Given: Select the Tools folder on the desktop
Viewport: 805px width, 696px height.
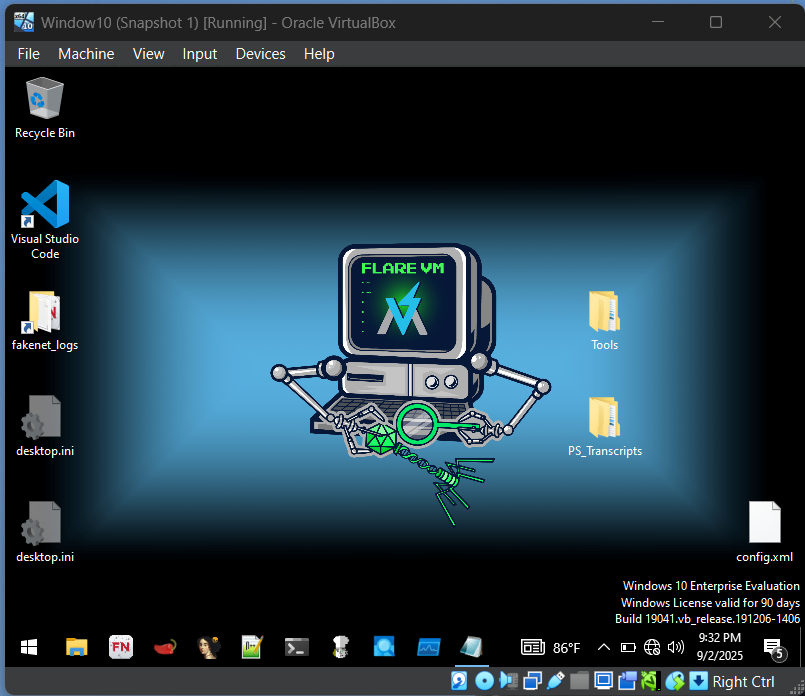Looking at the screenshot, I should 604,321.
